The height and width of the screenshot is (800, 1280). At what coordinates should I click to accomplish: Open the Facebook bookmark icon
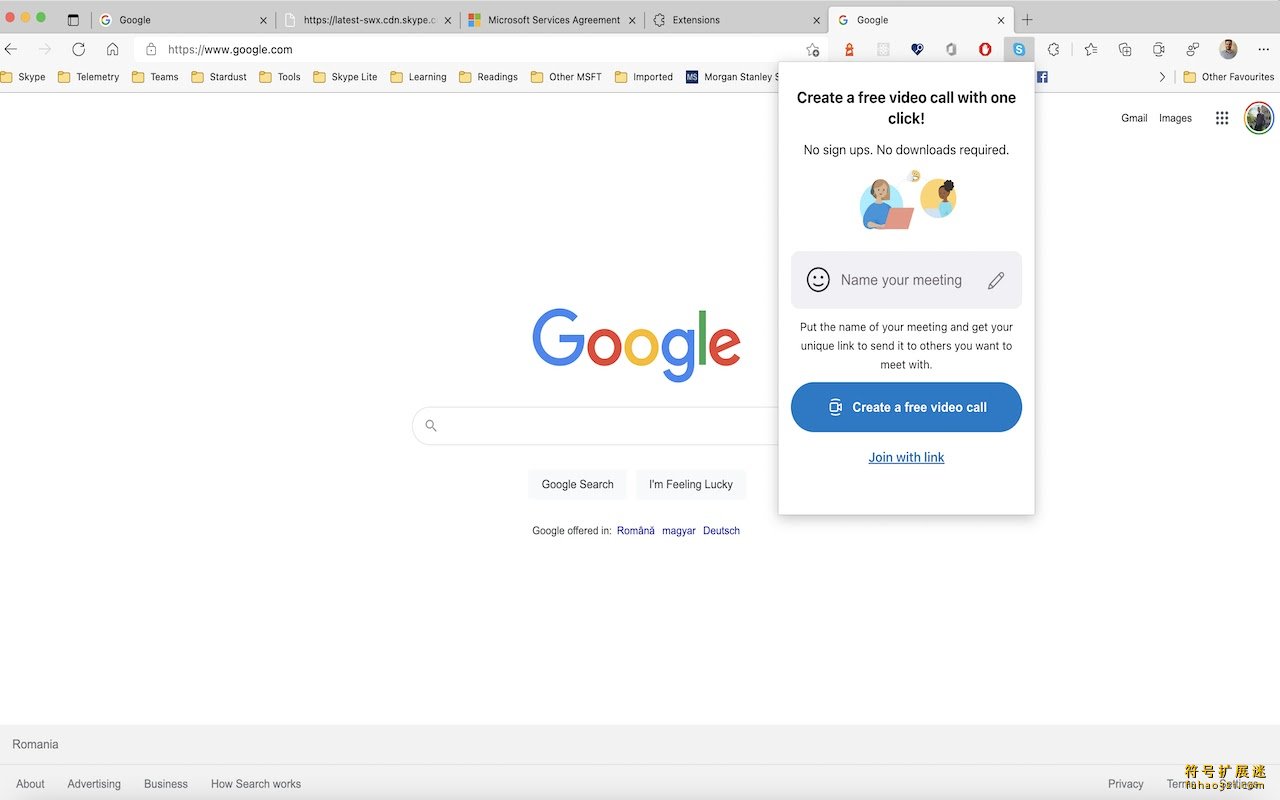coord(1042,77)
